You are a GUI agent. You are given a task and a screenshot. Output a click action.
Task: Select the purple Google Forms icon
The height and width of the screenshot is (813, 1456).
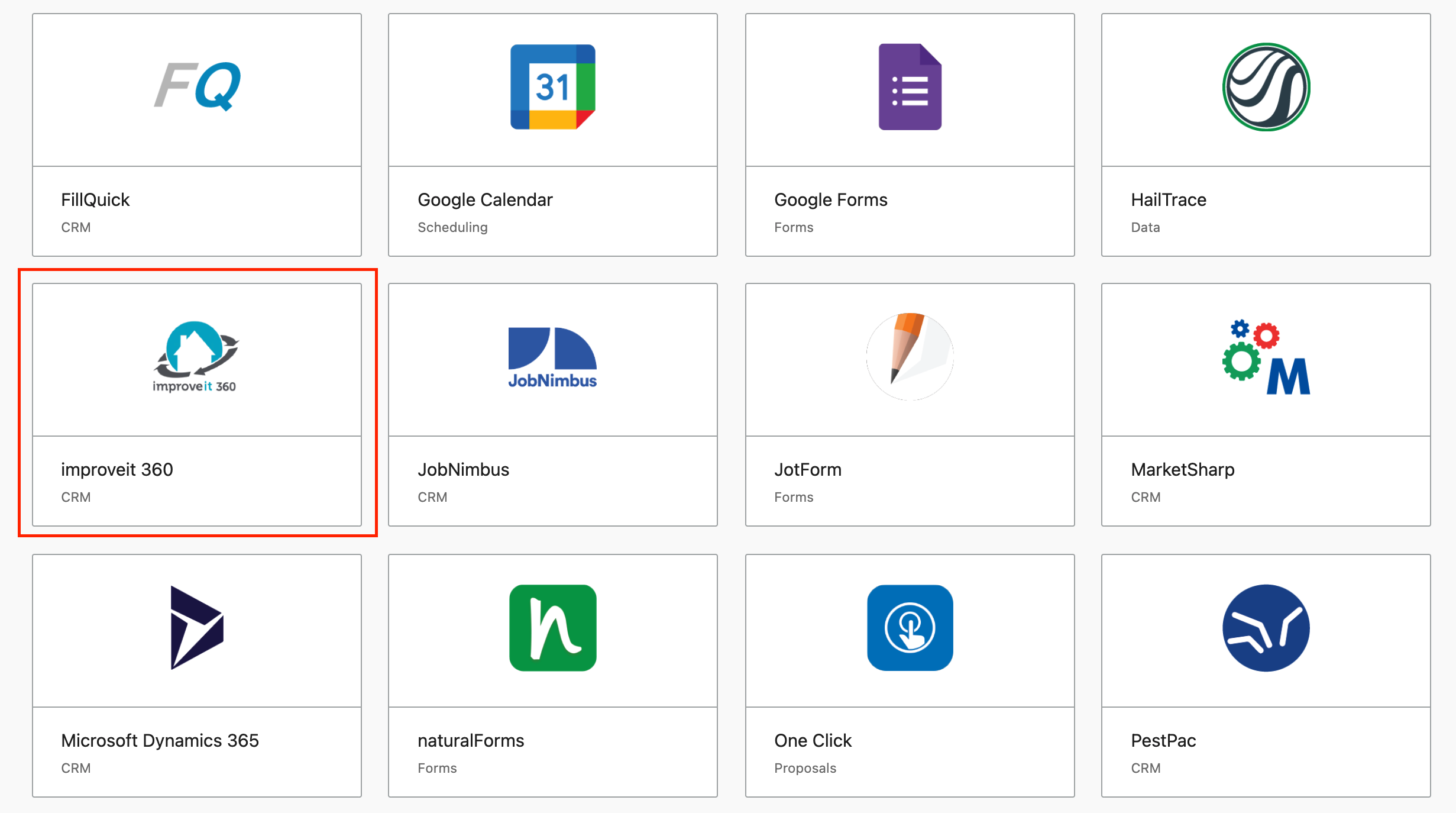(x=910, y=87)
